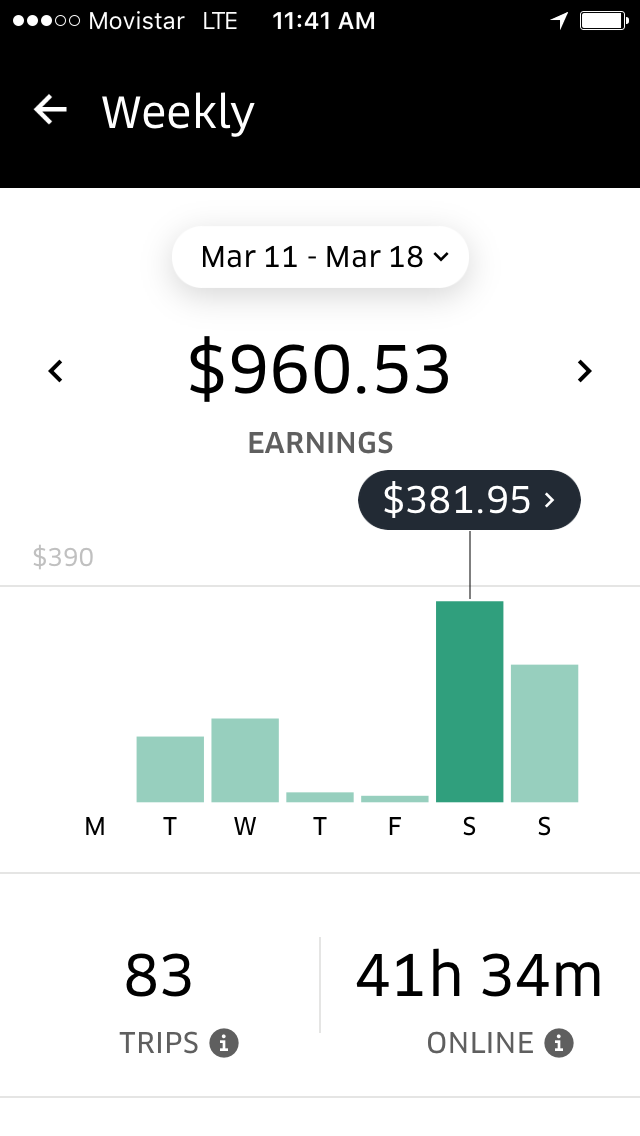The width and height of the screenshot is (640, 1136).
Task: Tap the Trips info icon
Action: point(224,1044)
